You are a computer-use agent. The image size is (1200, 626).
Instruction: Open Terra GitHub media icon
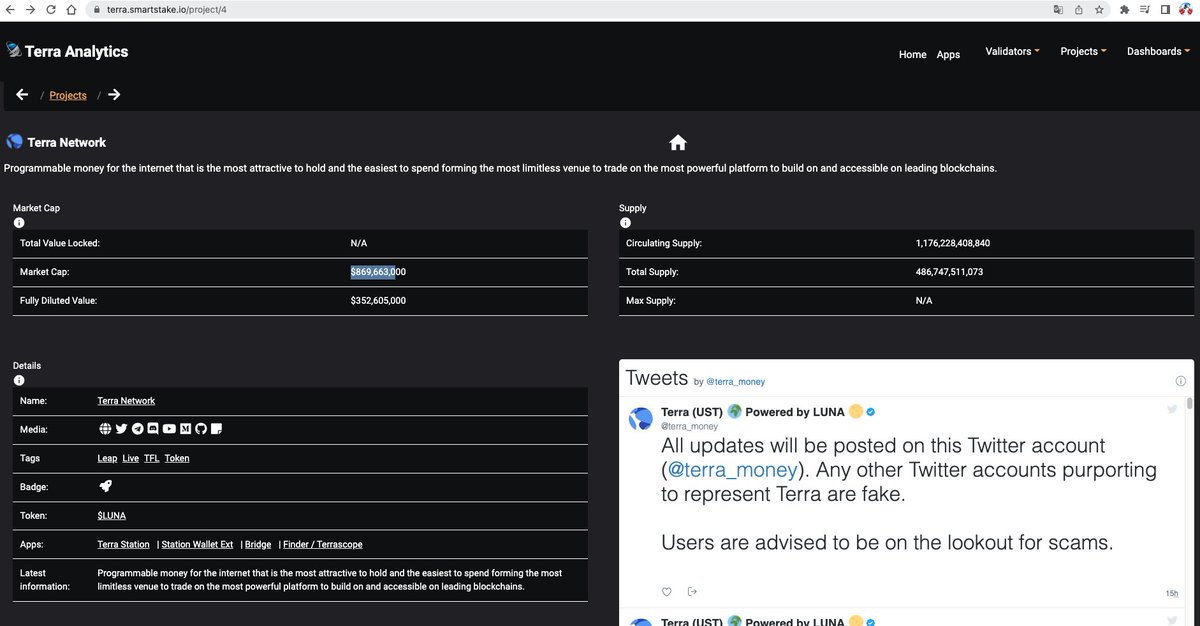coord(200,429)
